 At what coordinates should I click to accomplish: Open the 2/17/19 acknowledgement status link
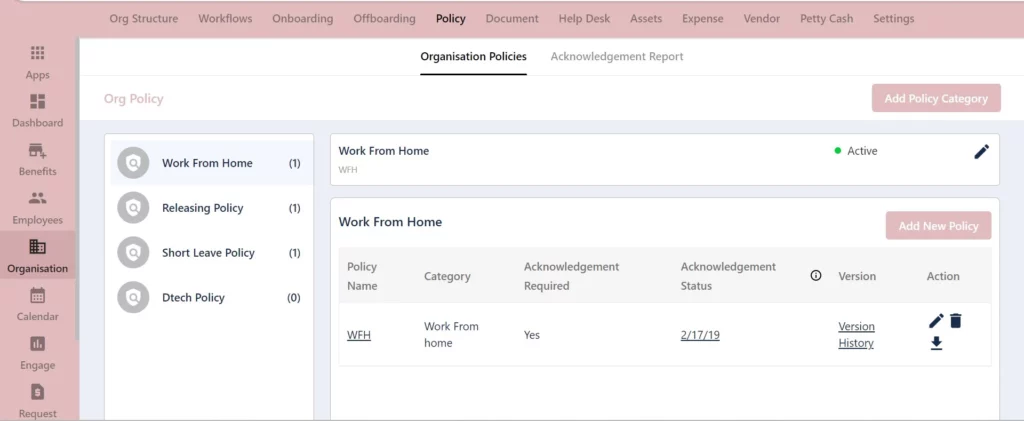(x=699, y=335)
